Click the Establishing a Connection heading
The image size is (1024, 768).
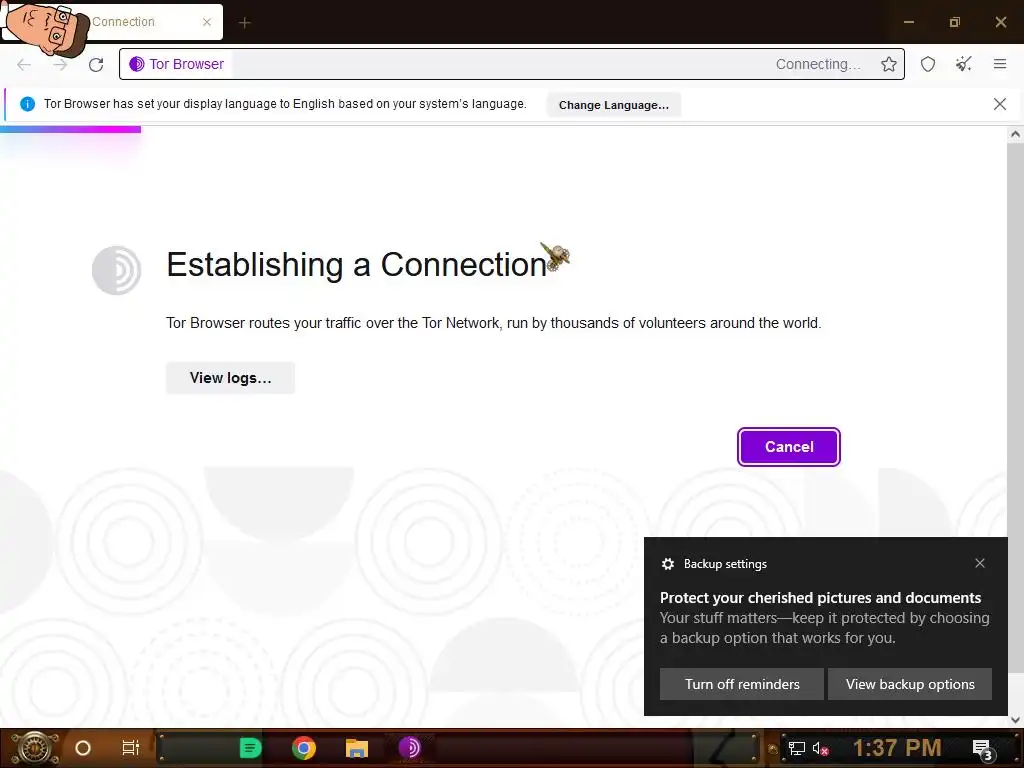[357, 264]
